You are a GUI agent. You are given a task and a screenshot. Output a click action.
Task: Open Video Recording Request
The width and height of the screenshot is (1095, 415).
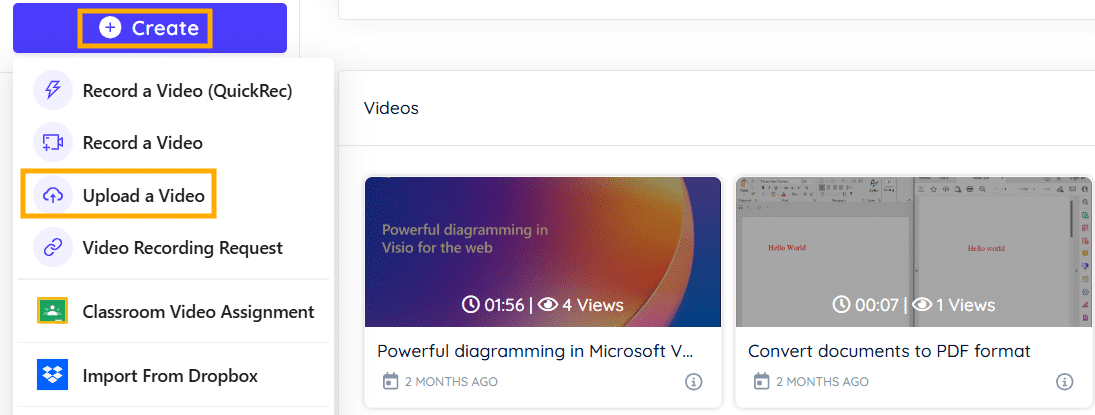pos(182,248)
